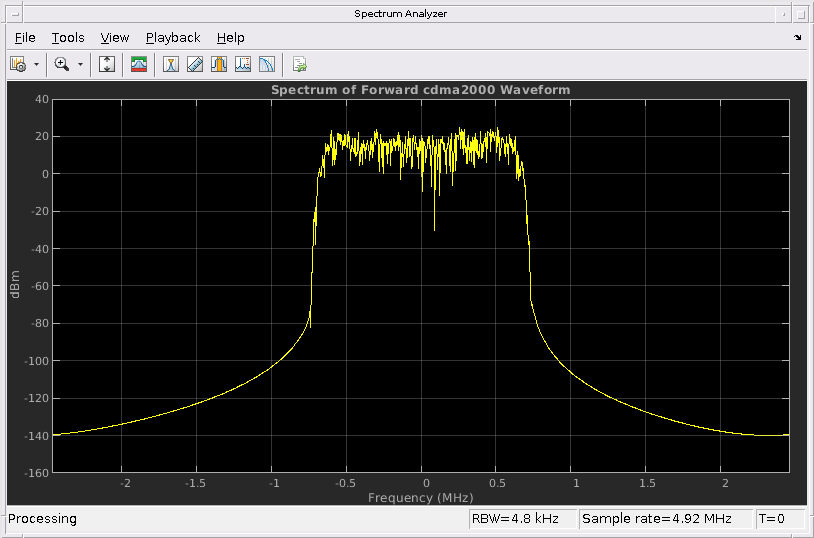Click the dock arrow at menu bar right
814x538 pixels.
pyautogui.click(x=797, y=37)
